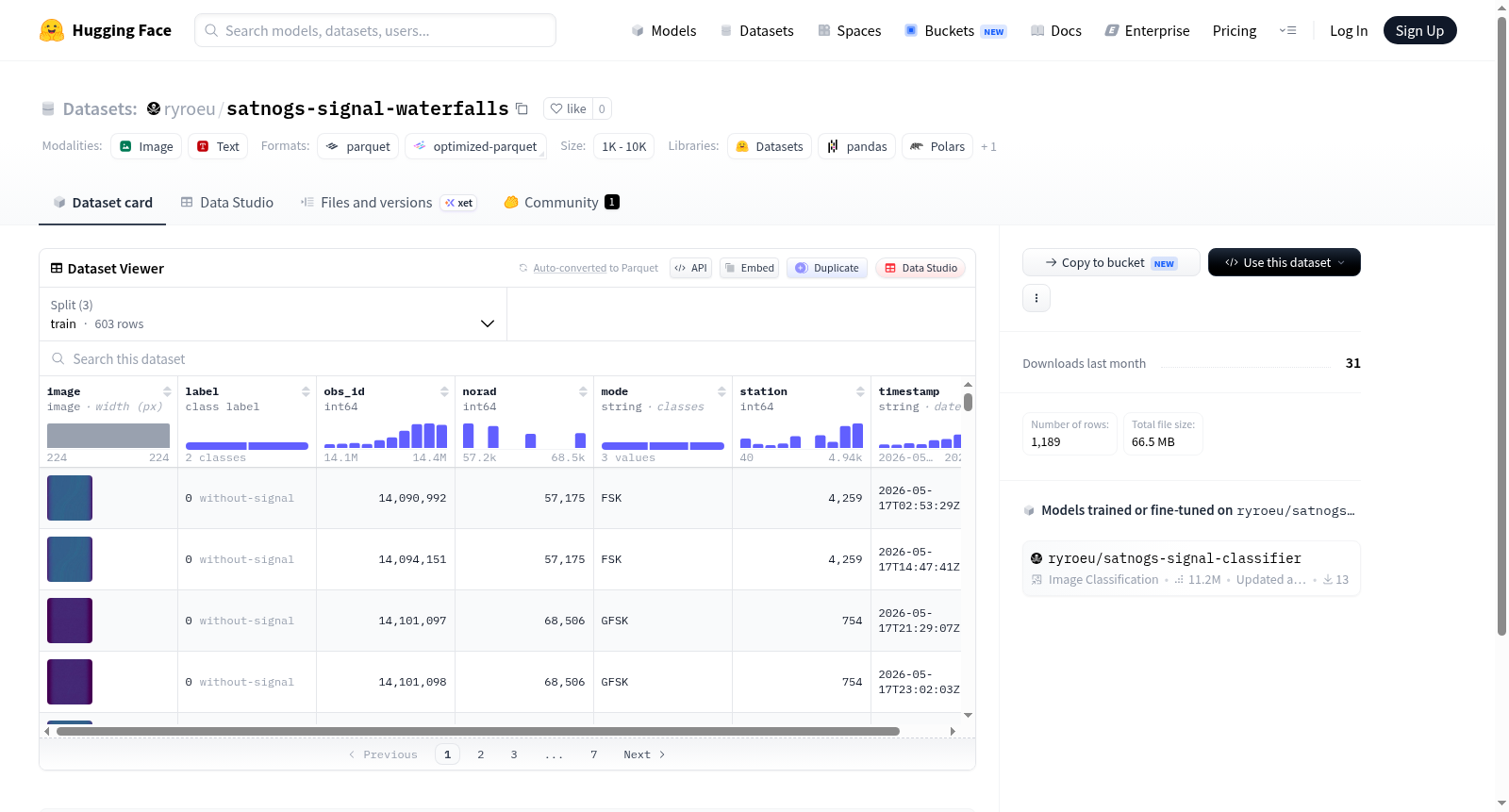Click the table horizontal scrollbar
Viewport: 1509px width, 812px height.
point(477,731)
